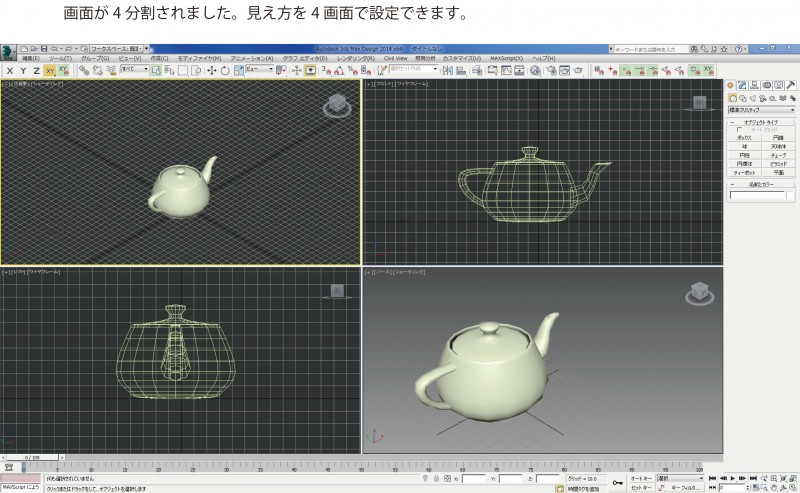Open the Utilities hammer panel tab
The image size is (800, 493).
pyautogui.click(x=792, y=86)
